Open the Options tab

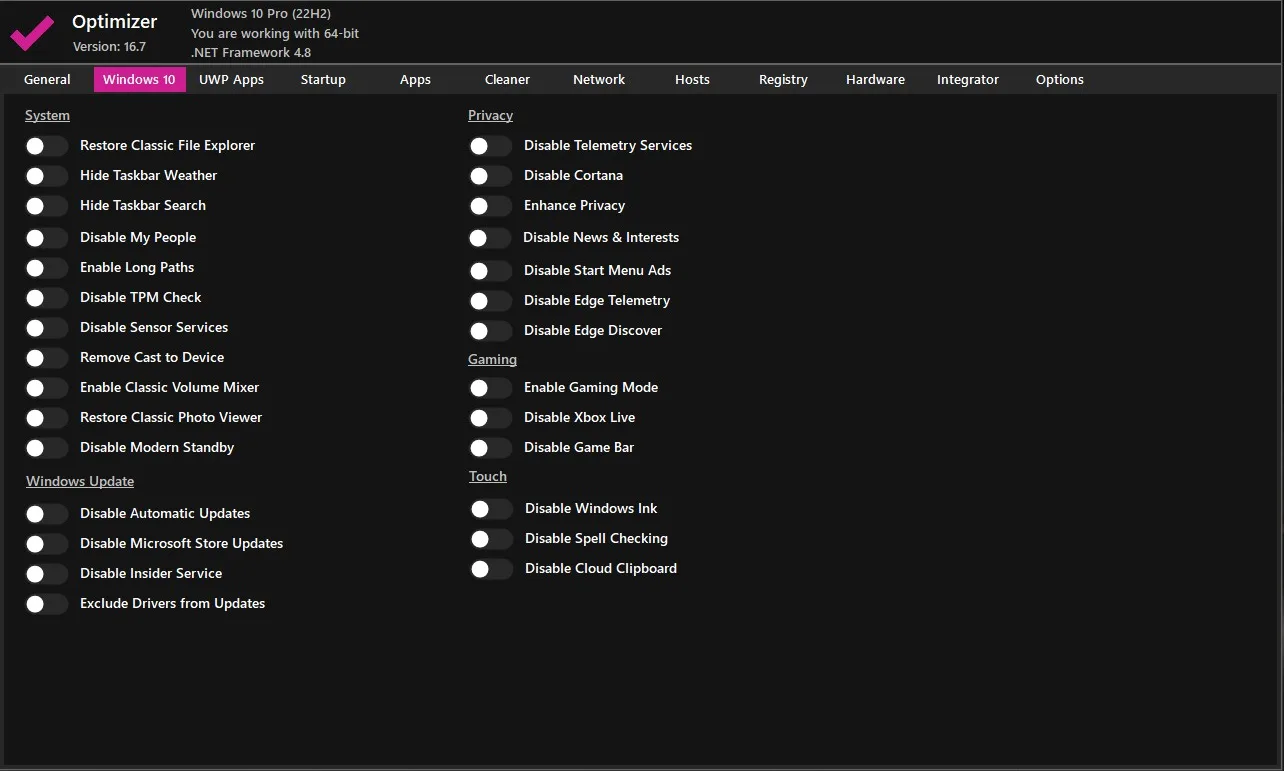1060,80
